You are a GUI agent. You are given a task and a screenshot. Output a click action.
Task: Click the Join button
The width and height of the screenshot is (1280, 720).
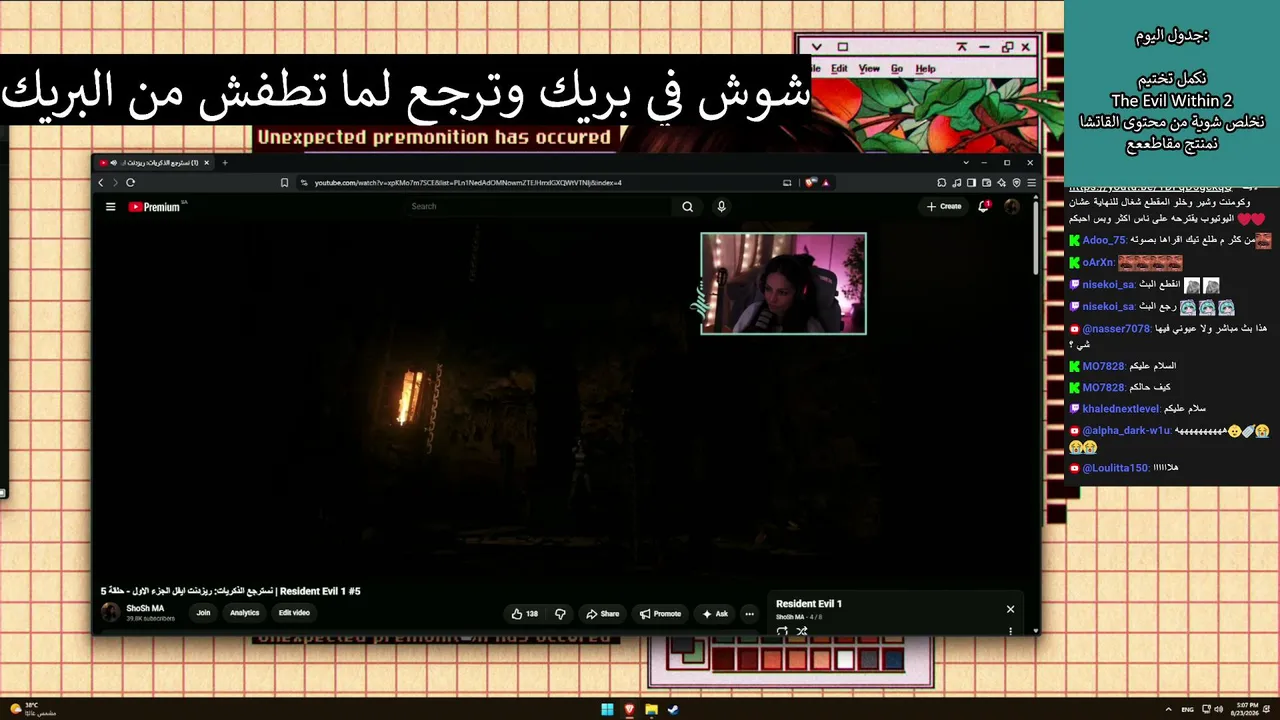tap(203, 613)
